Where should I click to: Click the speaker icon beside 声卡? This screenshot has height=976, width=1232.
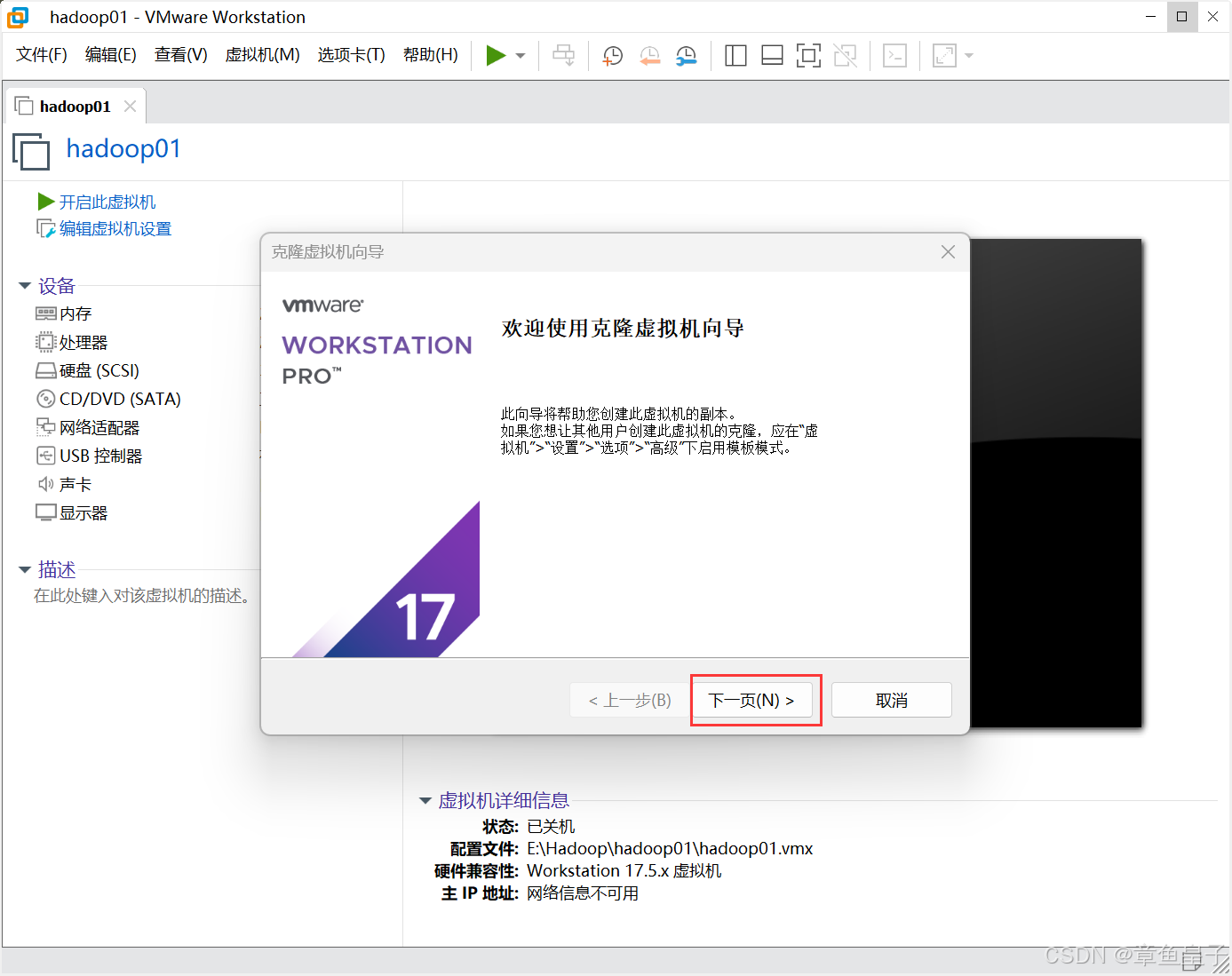point(46,484)
